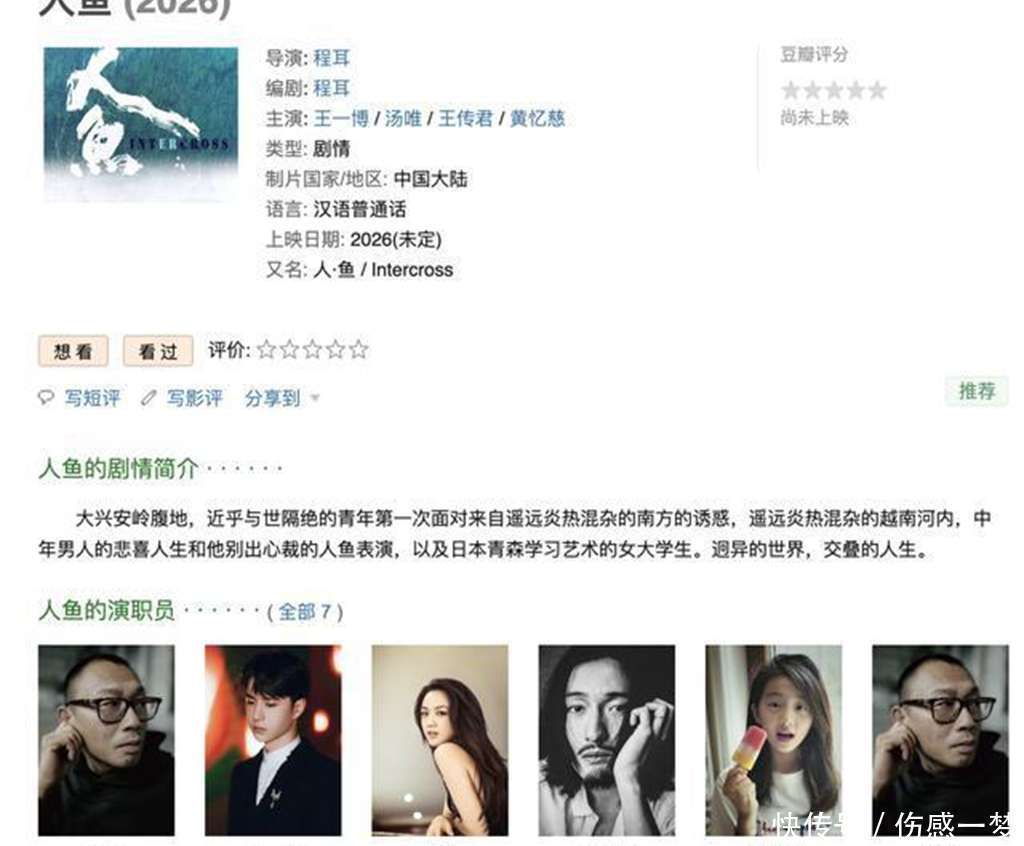Image resolution: width=1024 pixels, height=846 pixels.
Task: Mark the film as 想看
Action: point(73,351)
